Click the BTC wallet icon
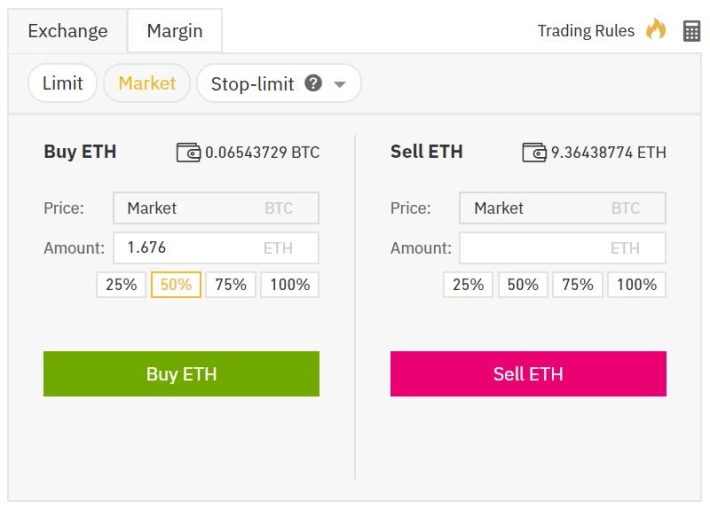This screenshot has height=510, width=710. coord(188,152)
